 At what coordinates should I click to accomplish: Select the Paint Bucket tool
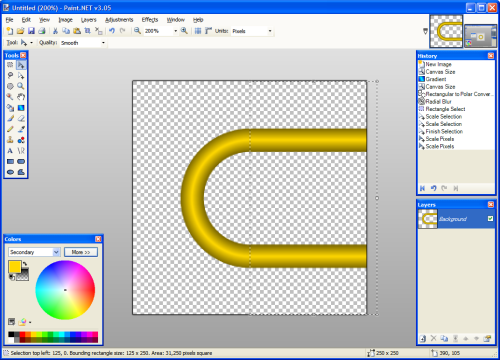click(10, 108)
